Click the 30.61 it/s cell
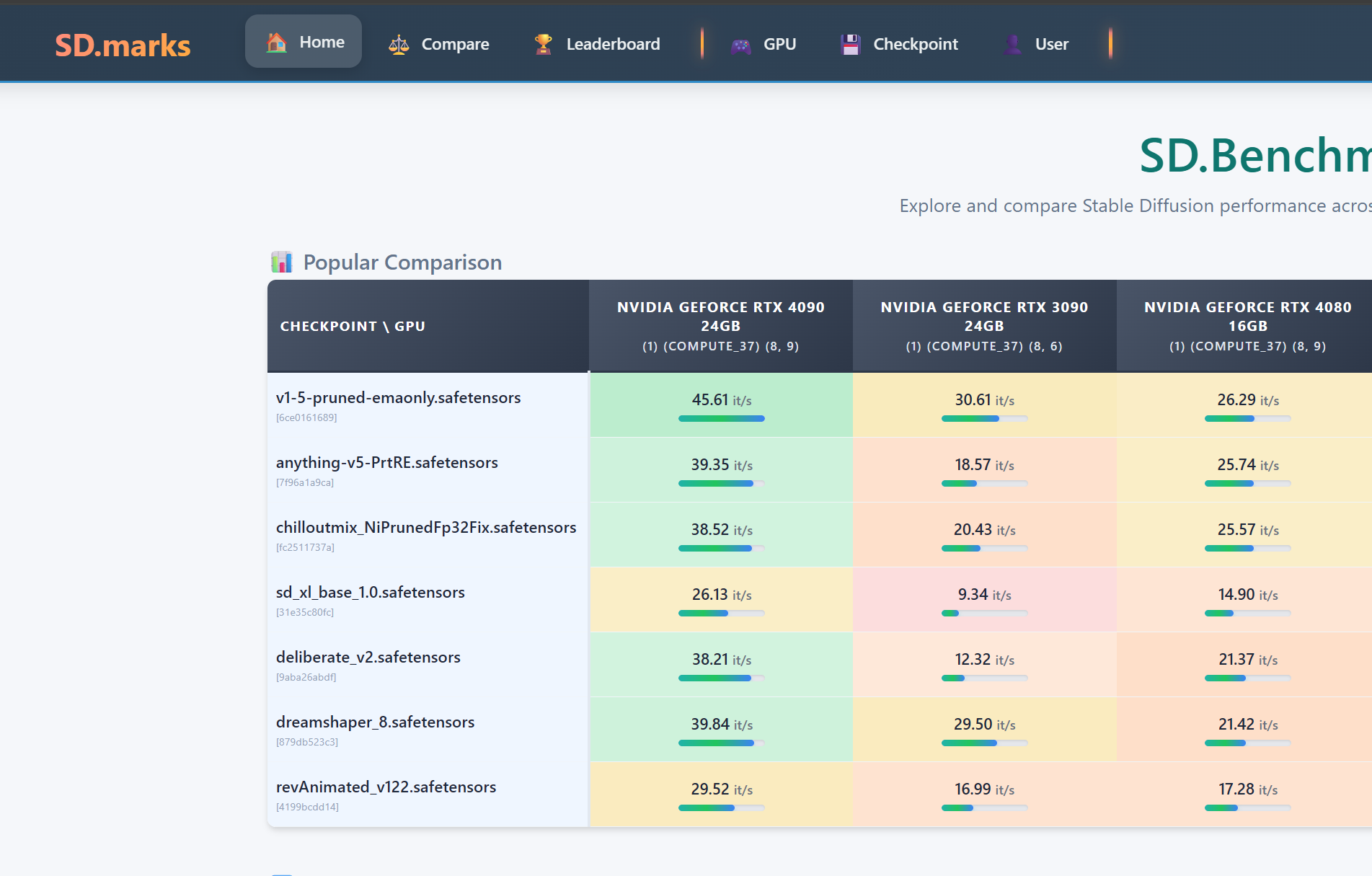Image resolution: width=1372 pixels, height=876 pixels. click(x=985, y=404)
